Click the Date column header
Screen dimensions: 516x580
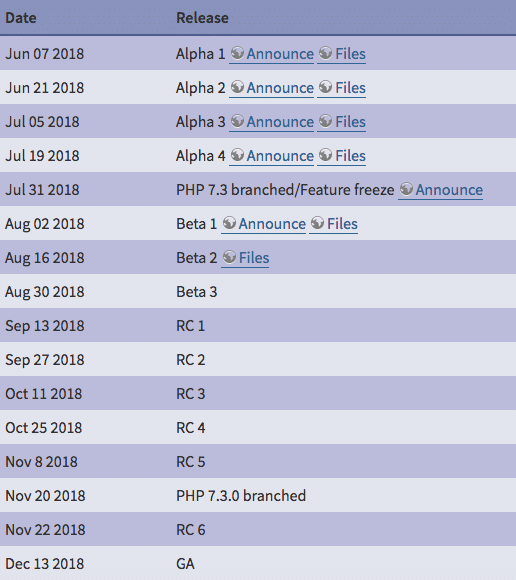pos(21,18)
